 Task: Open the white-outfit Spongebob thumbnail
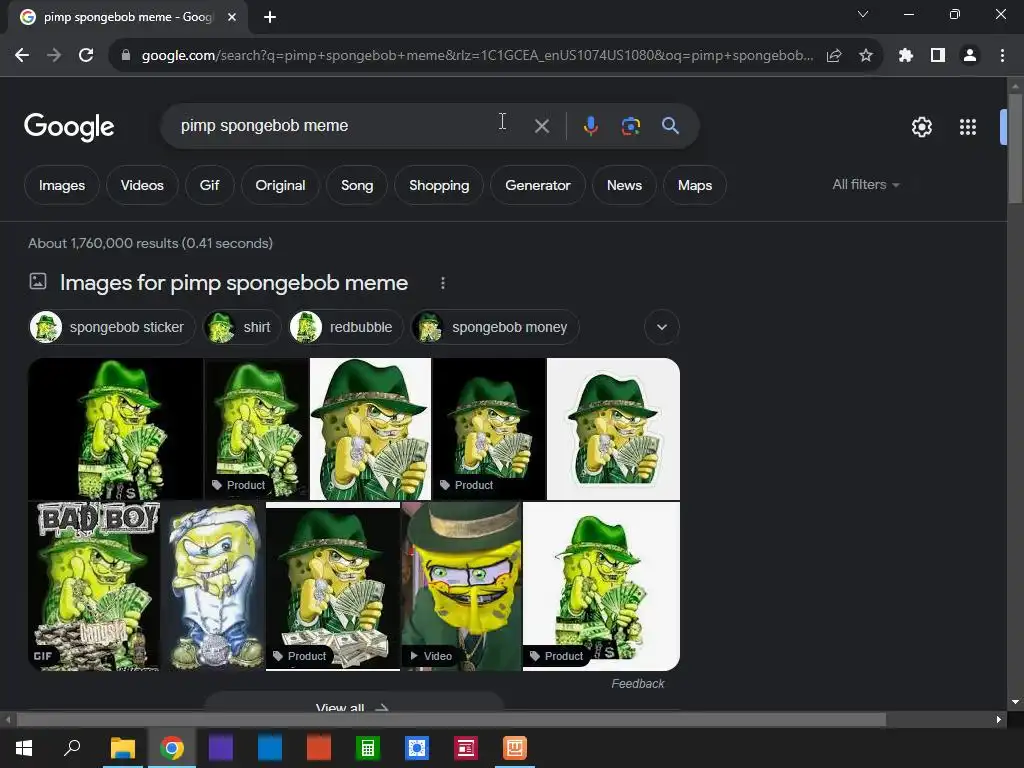click(x=214, y=586)
